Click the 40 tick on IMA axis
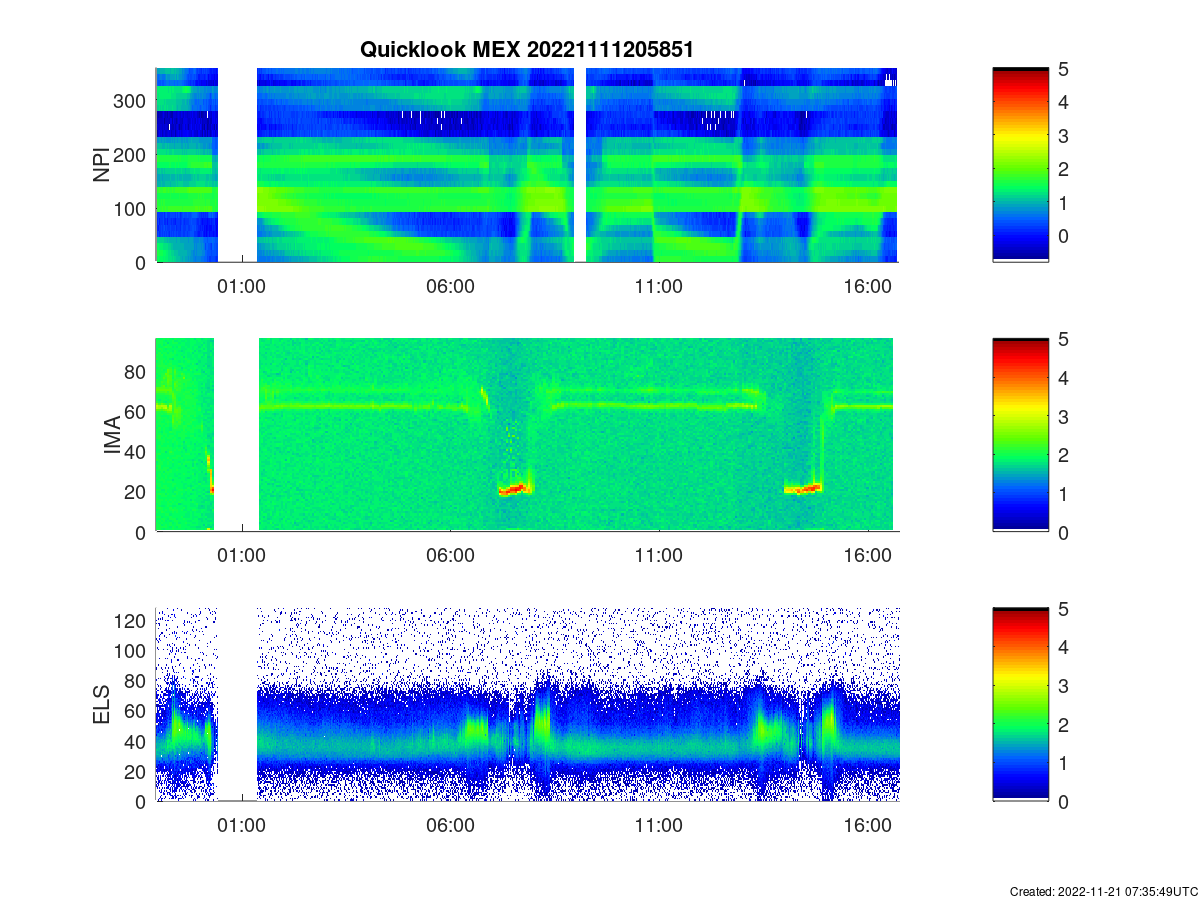Screen dimensions: 1200x900 (x=137, y=452)
